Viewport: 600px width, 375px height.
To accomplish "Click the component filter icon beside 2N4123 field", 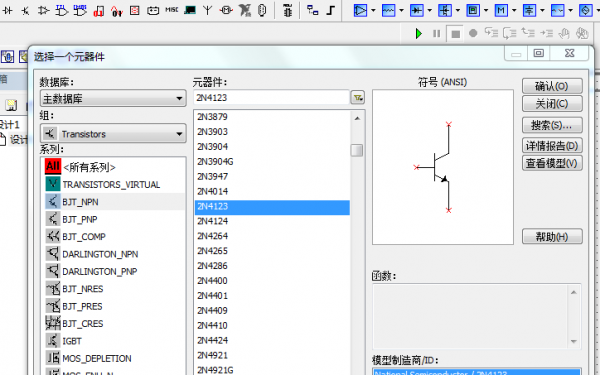I will pos(358,98).
